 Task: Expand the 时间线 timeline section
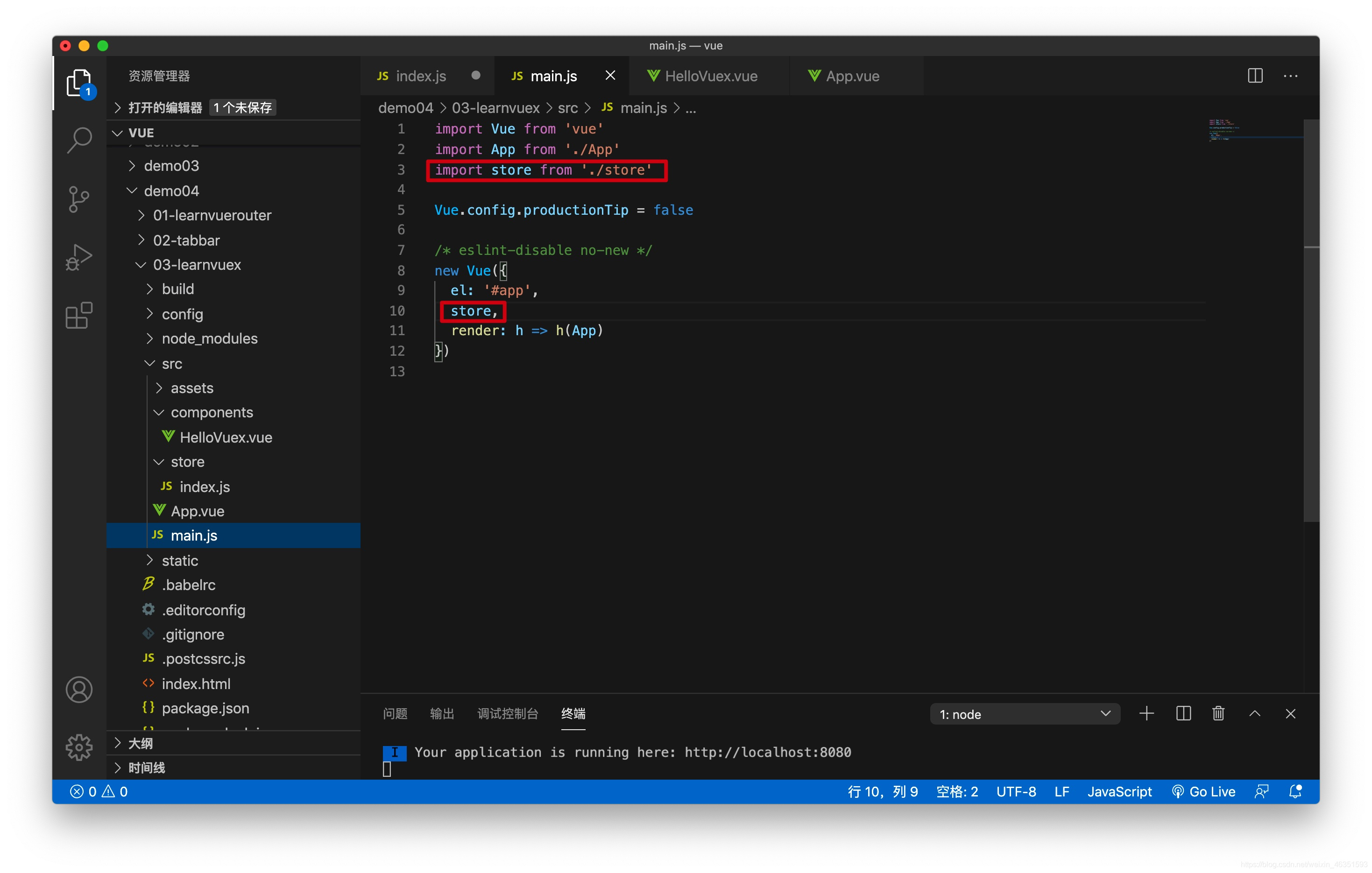(233, 767)
